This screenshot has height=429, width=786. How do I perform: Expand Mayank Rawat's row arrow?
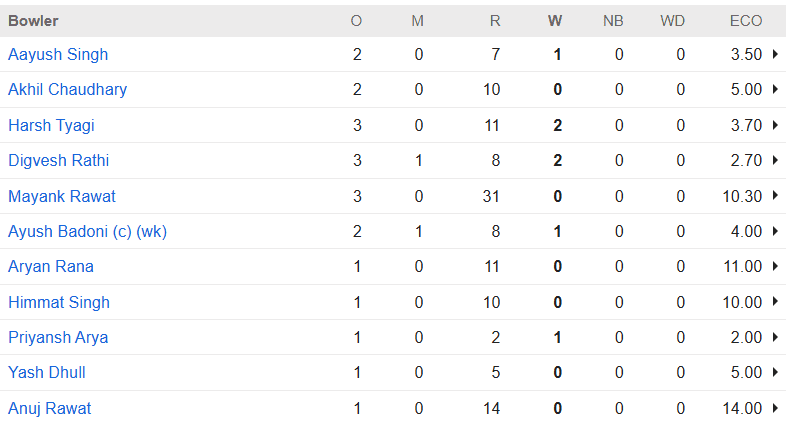(775, 196)
